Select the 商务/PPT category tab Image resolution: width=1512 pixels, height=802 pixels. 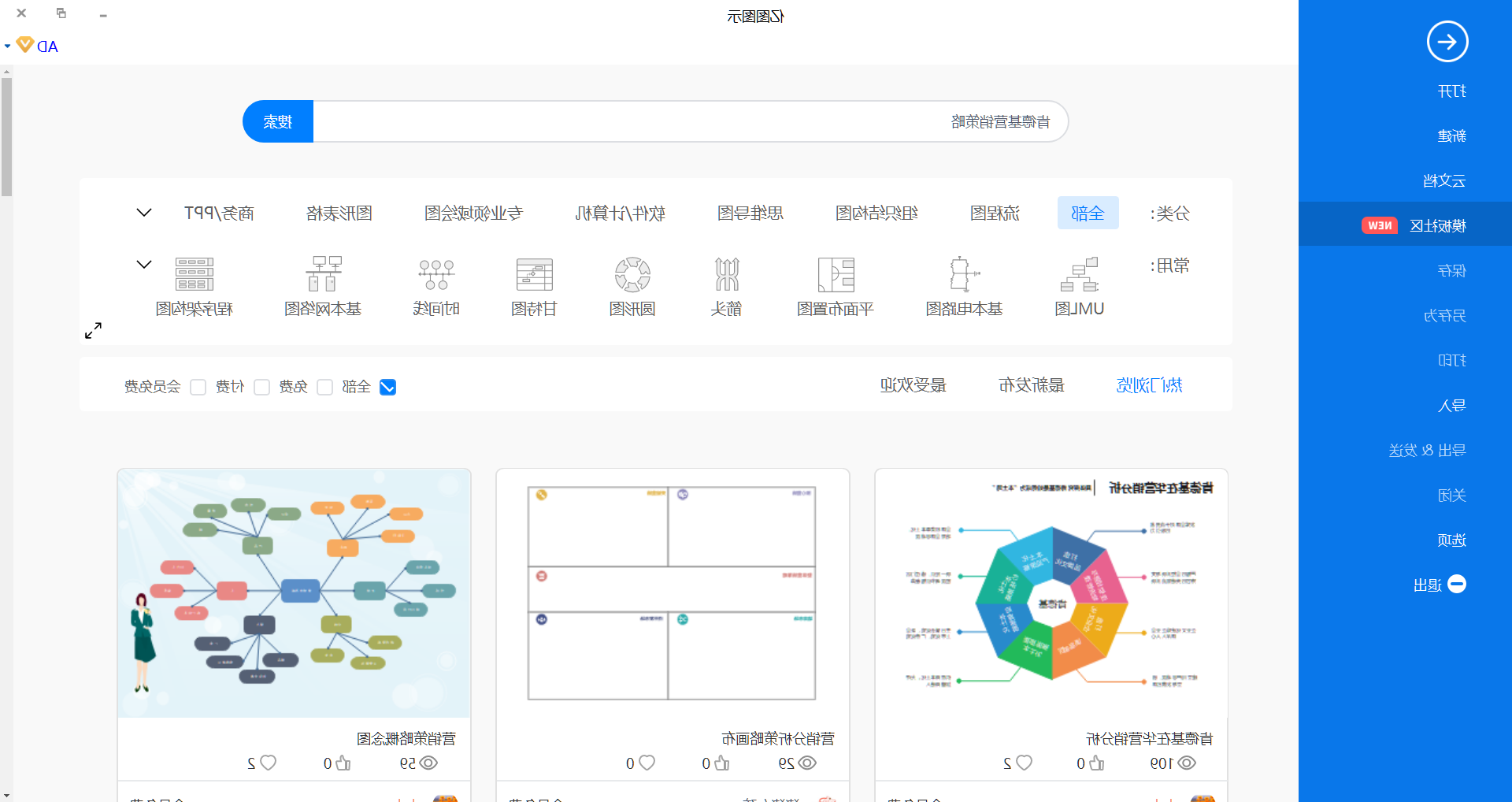click(219, 213)
